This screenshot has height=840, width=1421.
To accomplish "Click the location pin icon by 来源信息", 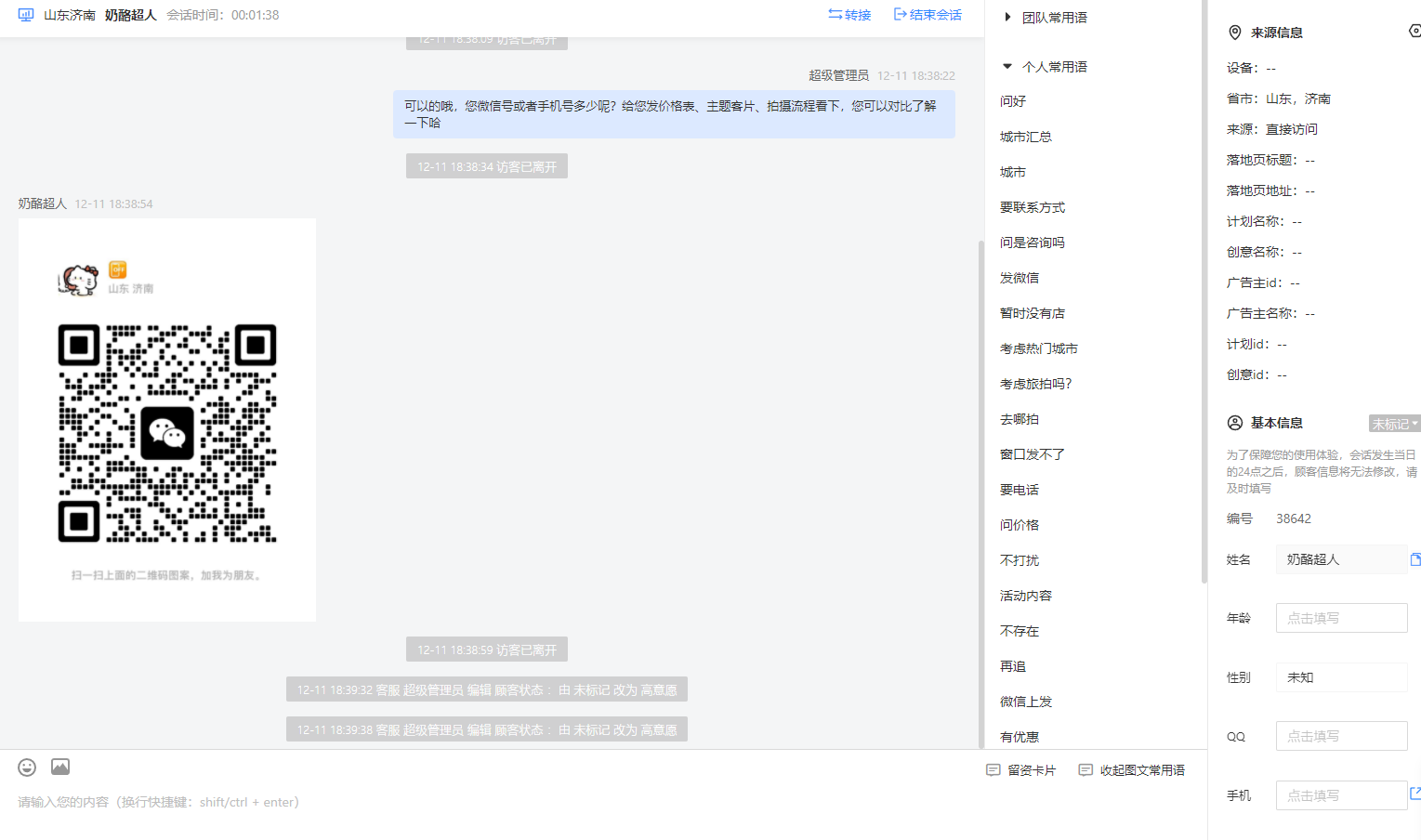I will (1235, 33).
